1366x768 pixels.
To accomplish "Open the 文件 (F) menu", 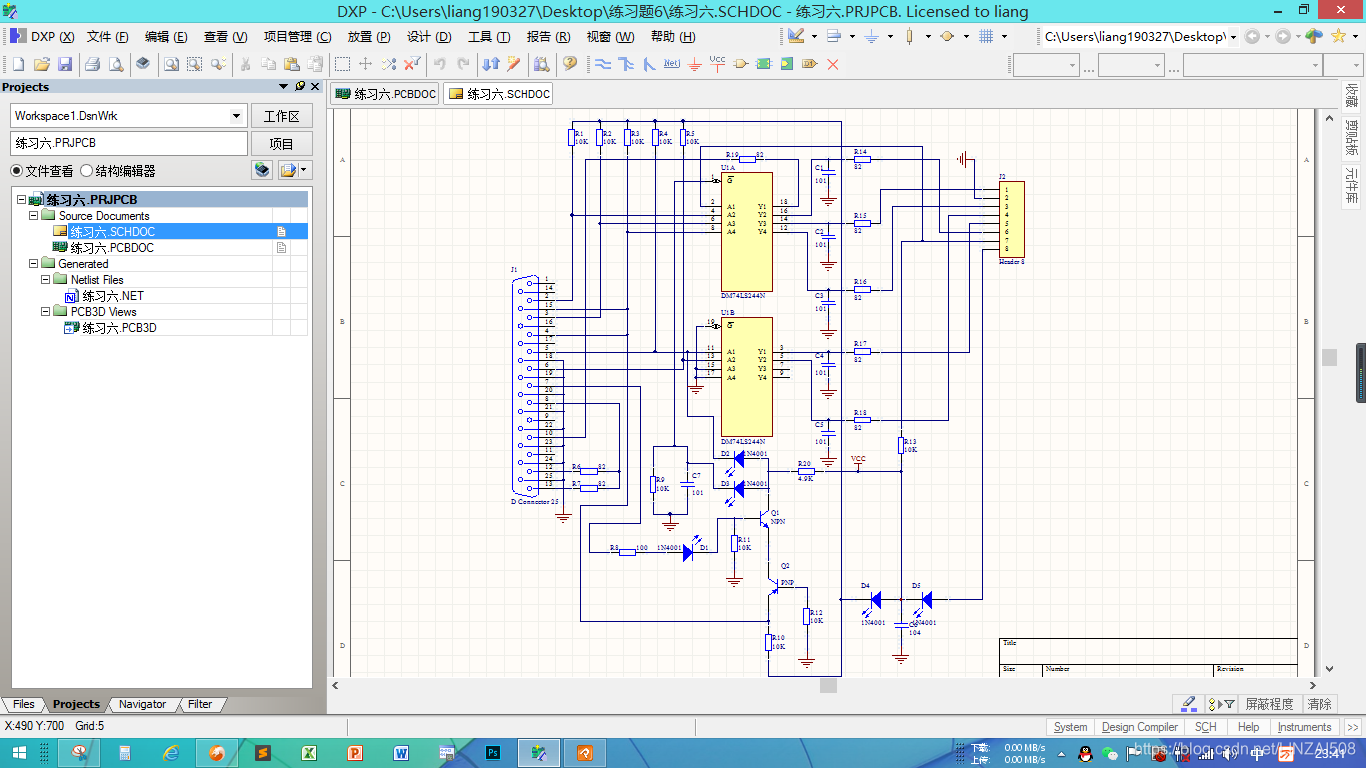I will click(x=108, y=37).
